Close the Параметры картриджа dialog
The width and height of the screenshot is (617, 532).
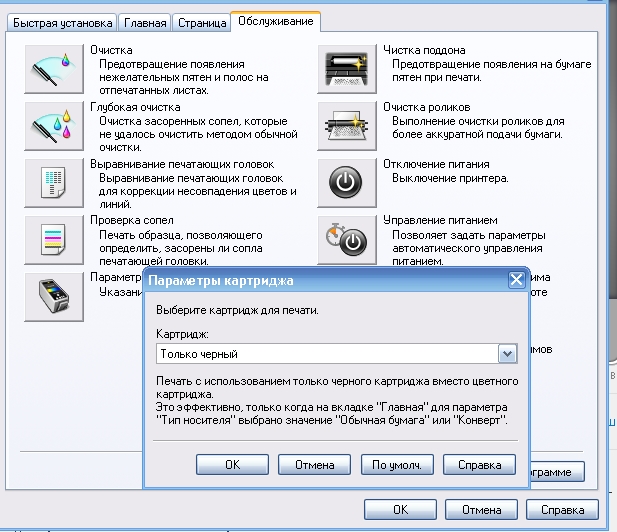click(x=516, y=280)
